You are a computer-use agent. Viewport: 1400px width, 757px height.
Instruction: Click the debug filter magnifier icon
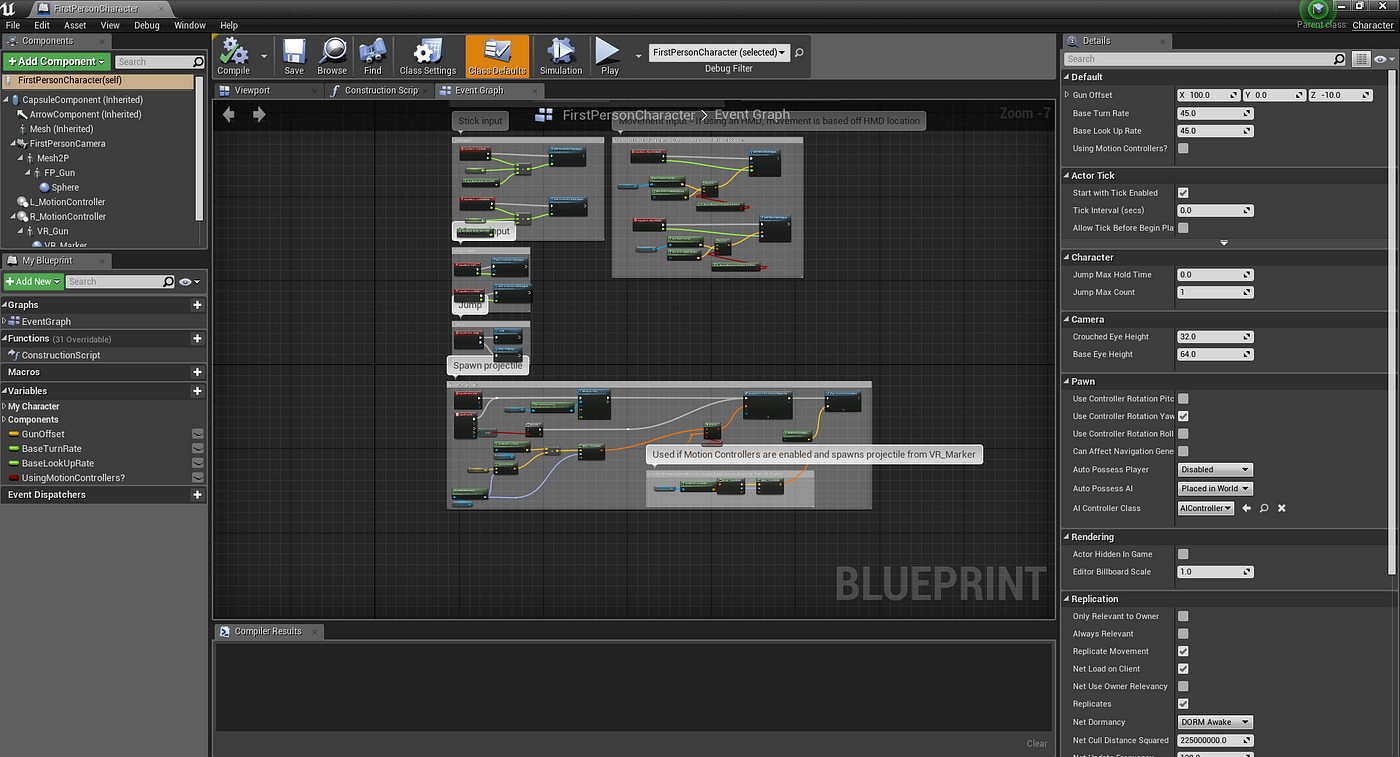pos(799,52)
